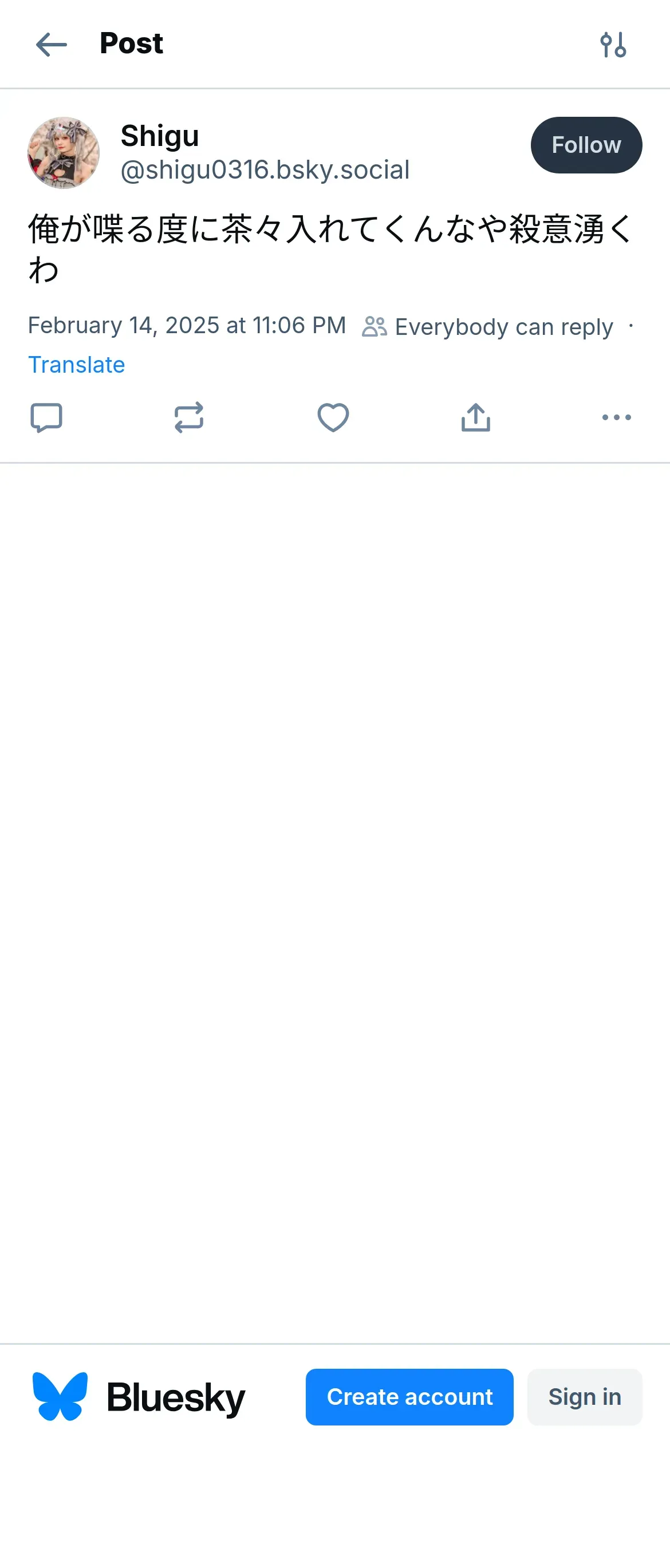Repost this post using the arrows icon
The height and width of the screenshot is (1568, 670).
tap(189, 417)
